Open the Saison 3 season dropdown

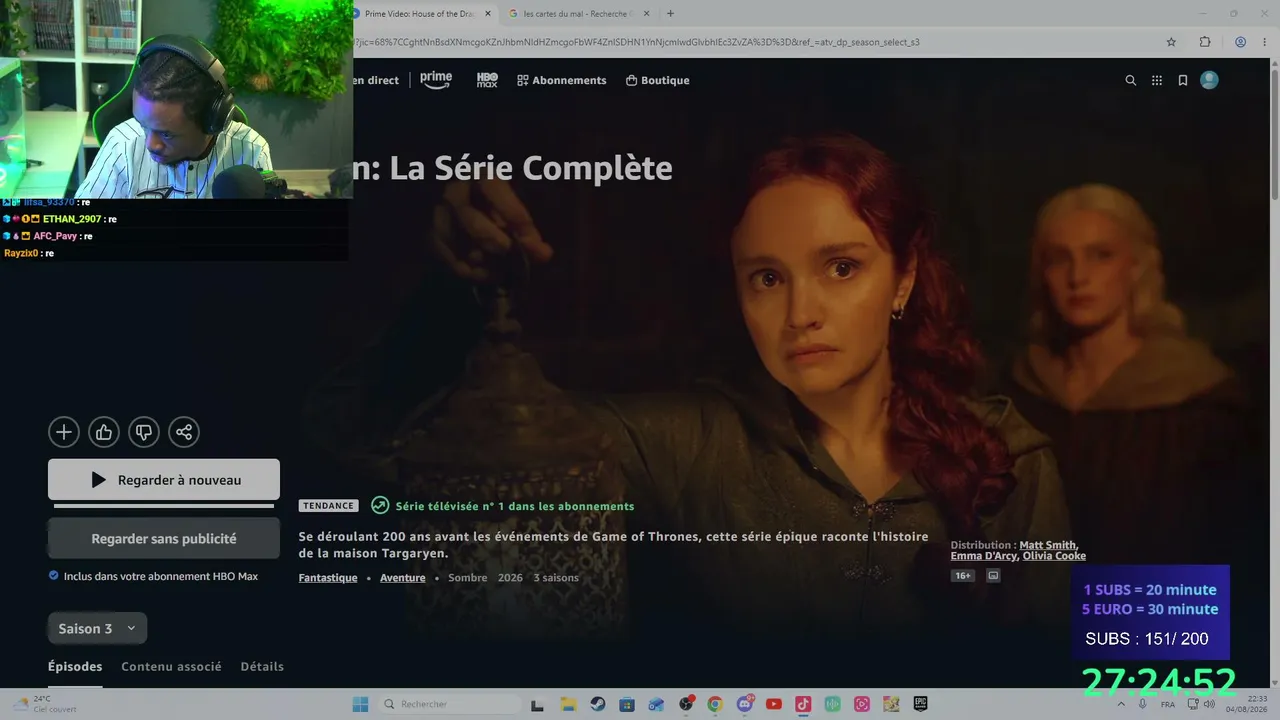click(x=97, y=628)
